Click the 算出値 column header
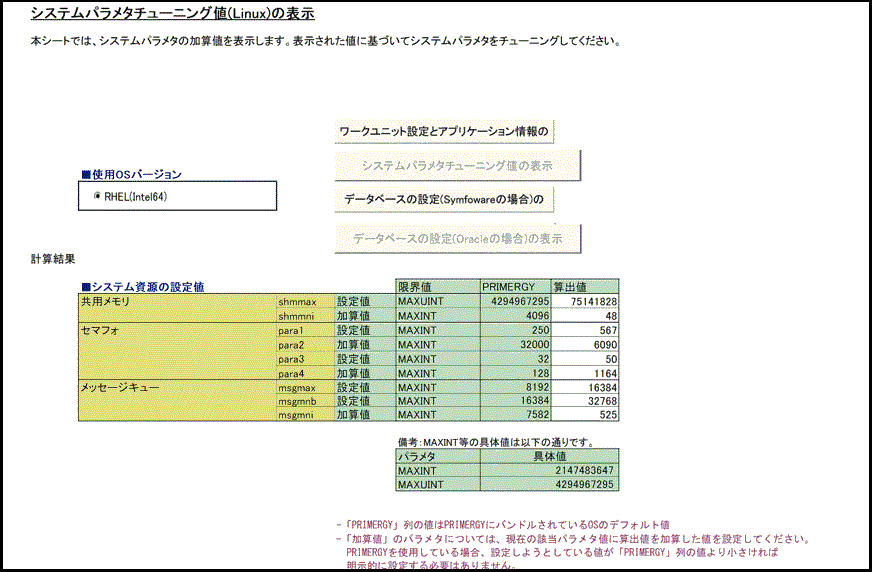The image size is (872, 572). pyautogui.click(x=585, y=287)
